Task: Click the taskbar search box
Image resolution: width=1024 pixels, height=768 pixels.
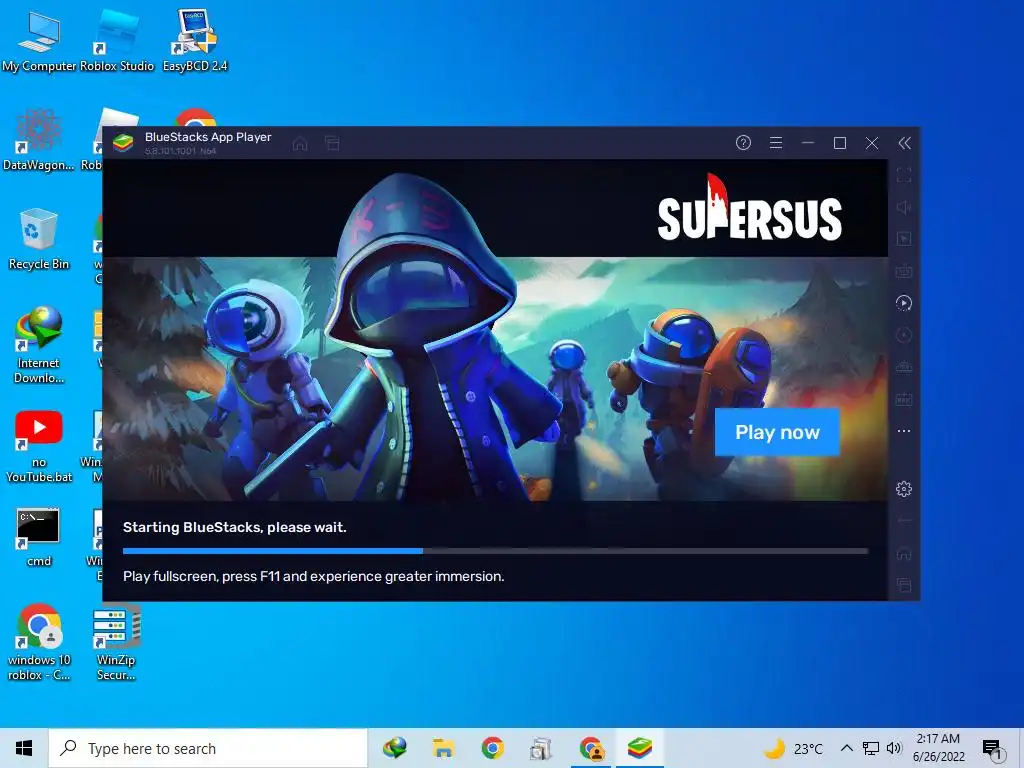Action: [208, 748]
